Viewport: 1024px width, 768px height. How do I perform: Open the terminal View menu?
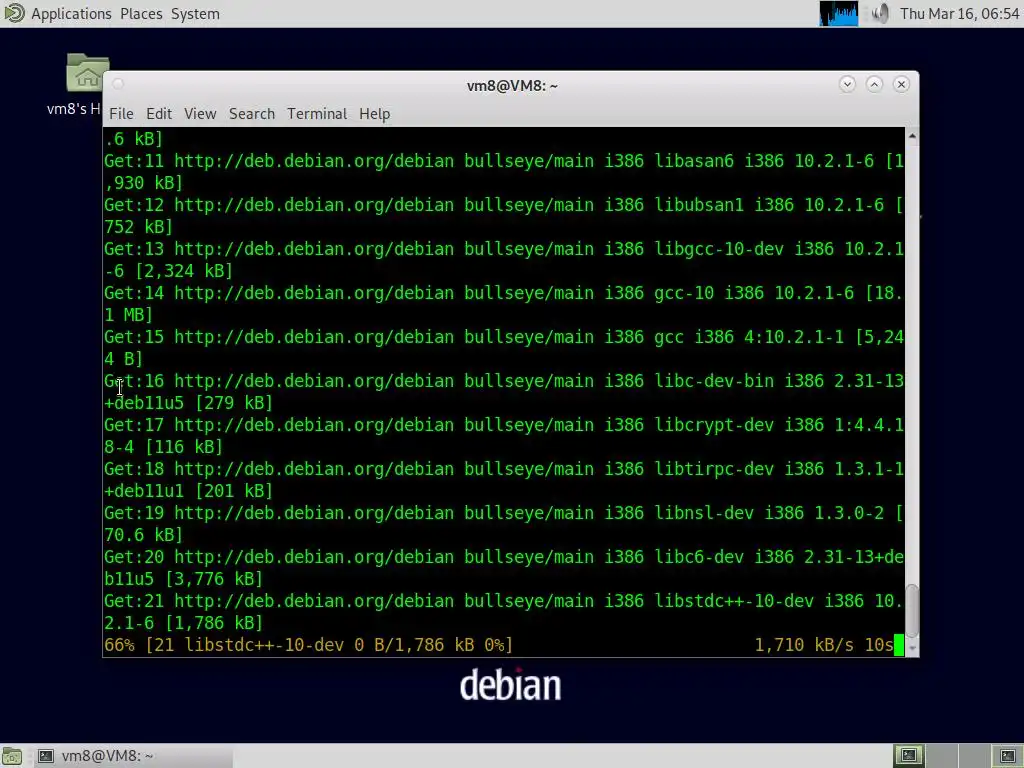coord(200,114)
